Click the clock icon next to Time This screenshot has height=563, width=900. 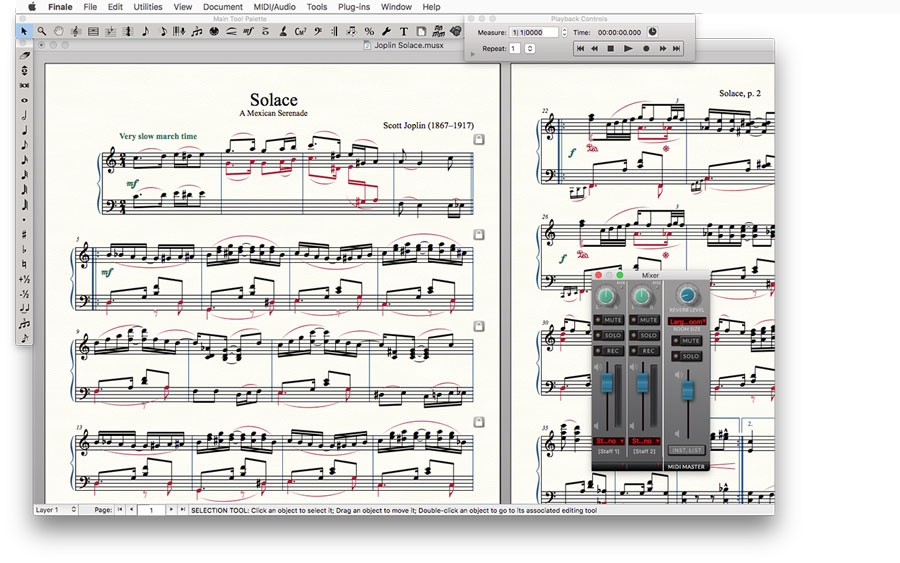coord(652,32)
